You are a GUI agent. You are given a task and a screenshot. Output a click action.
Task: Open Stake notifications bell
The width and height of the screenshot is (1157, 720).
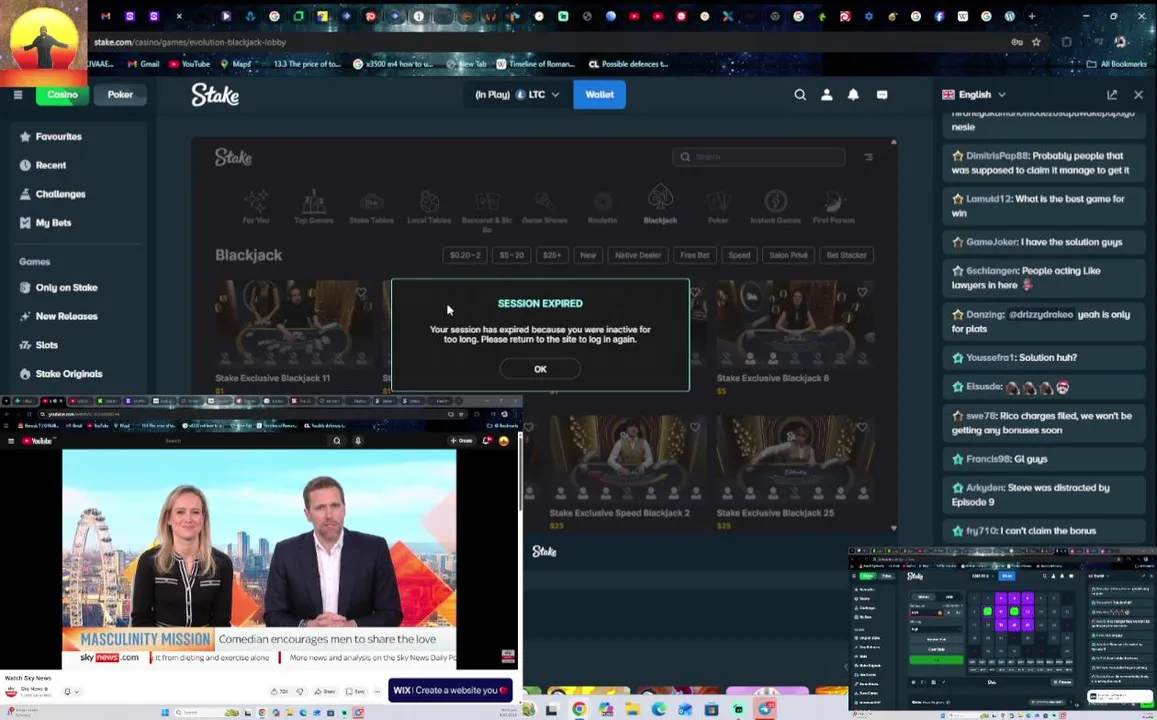[x=853, y=94]
